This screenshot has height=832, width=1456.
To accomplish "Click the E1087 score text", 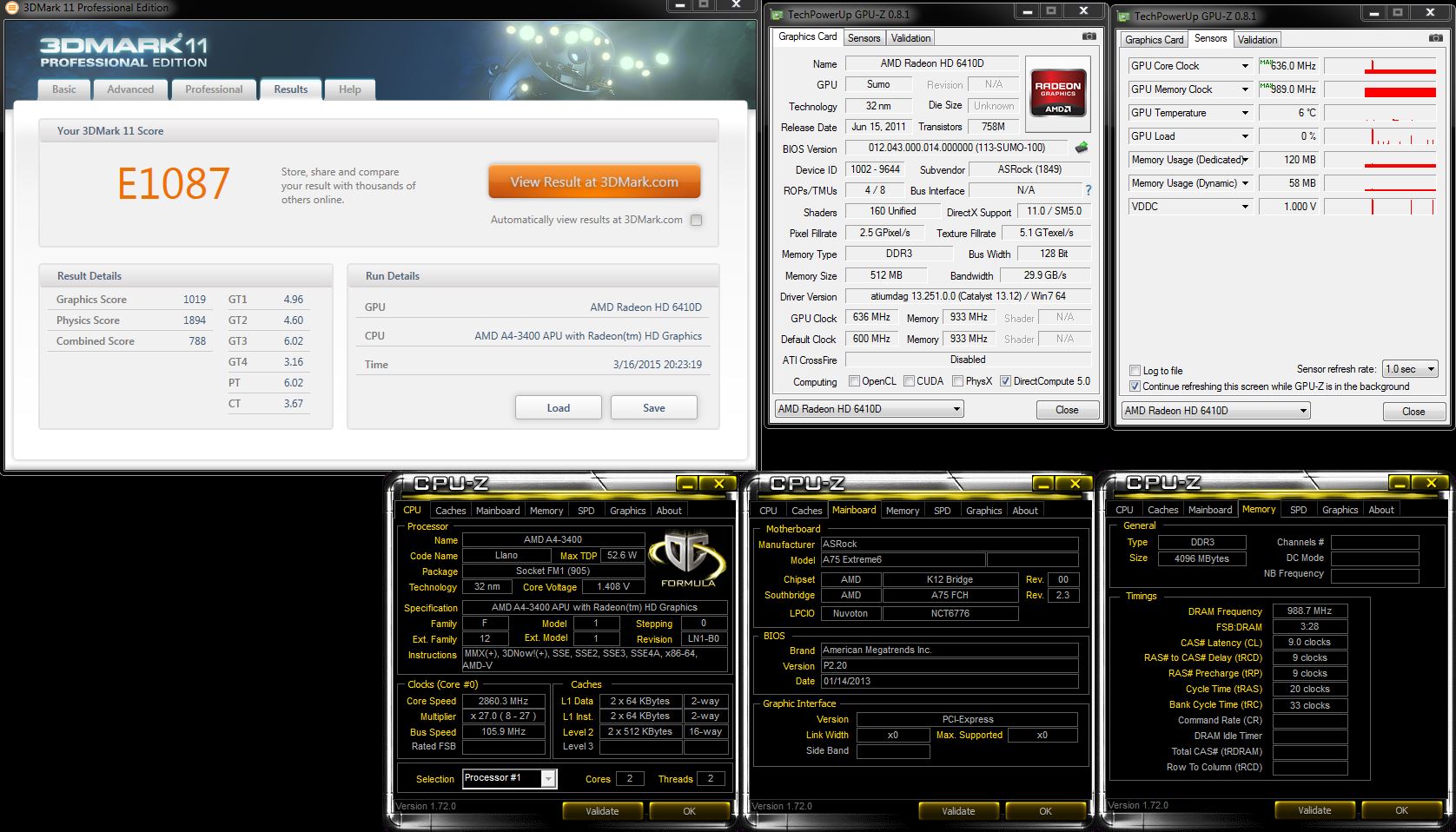I will click(174, 183).
